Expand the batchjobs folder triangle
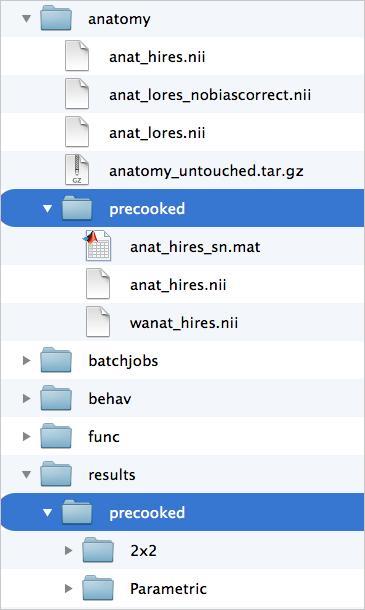This screenshot has height=610, width=365. (26, 360)
